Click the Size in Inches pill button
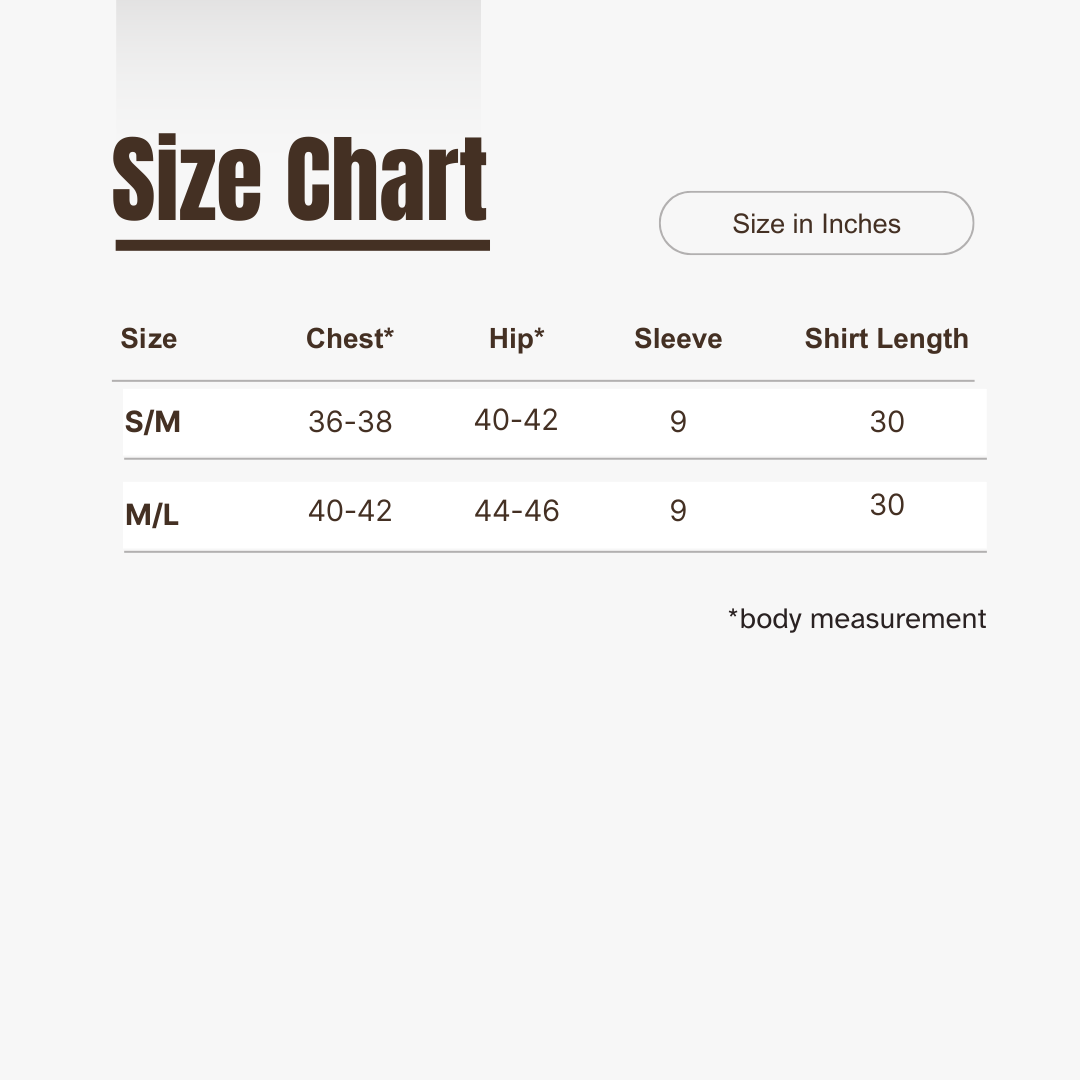1080x1080 pixels. 816,223
